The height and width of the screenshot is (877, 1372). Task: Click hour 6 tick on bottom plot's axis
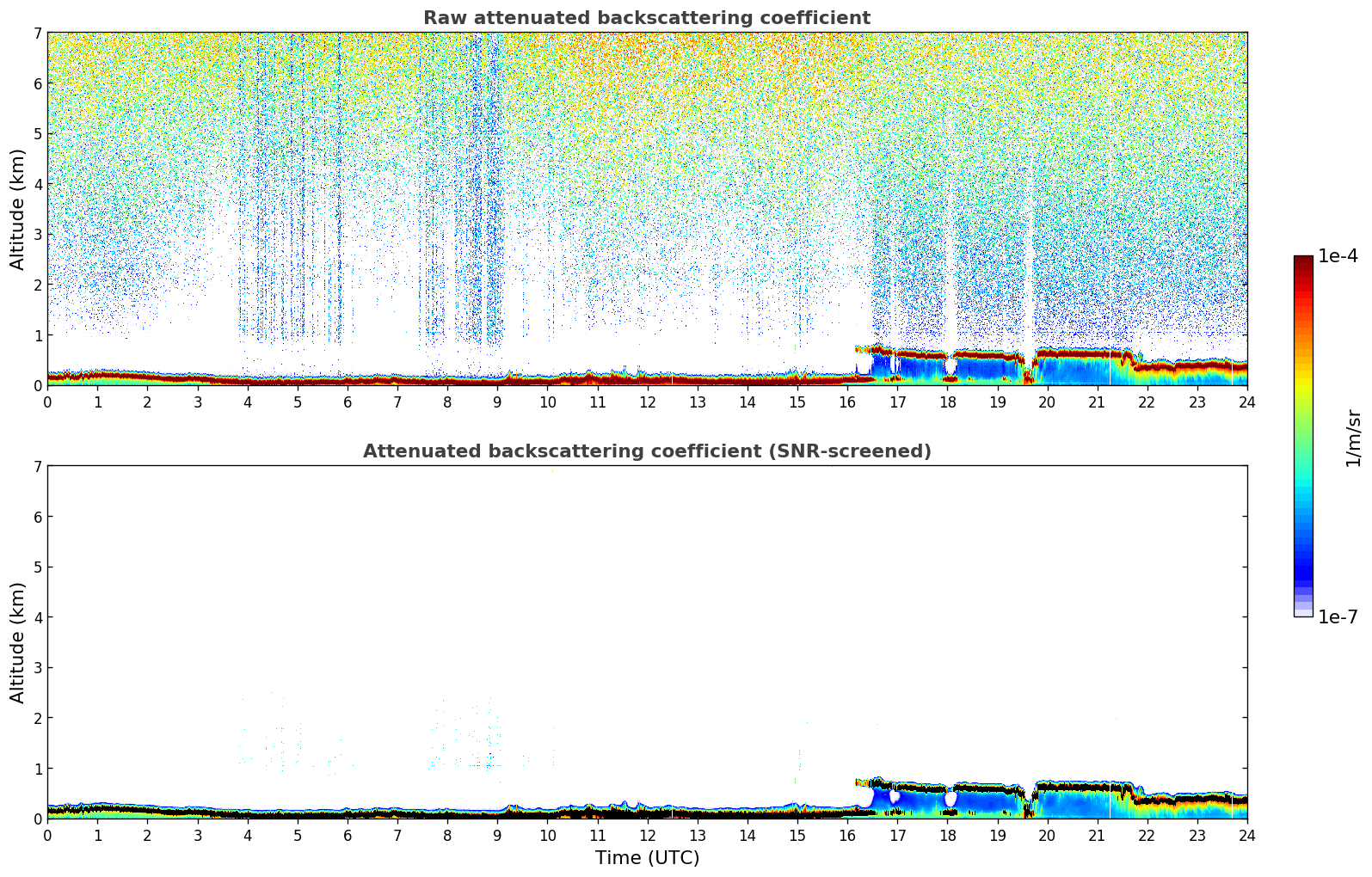348,835
